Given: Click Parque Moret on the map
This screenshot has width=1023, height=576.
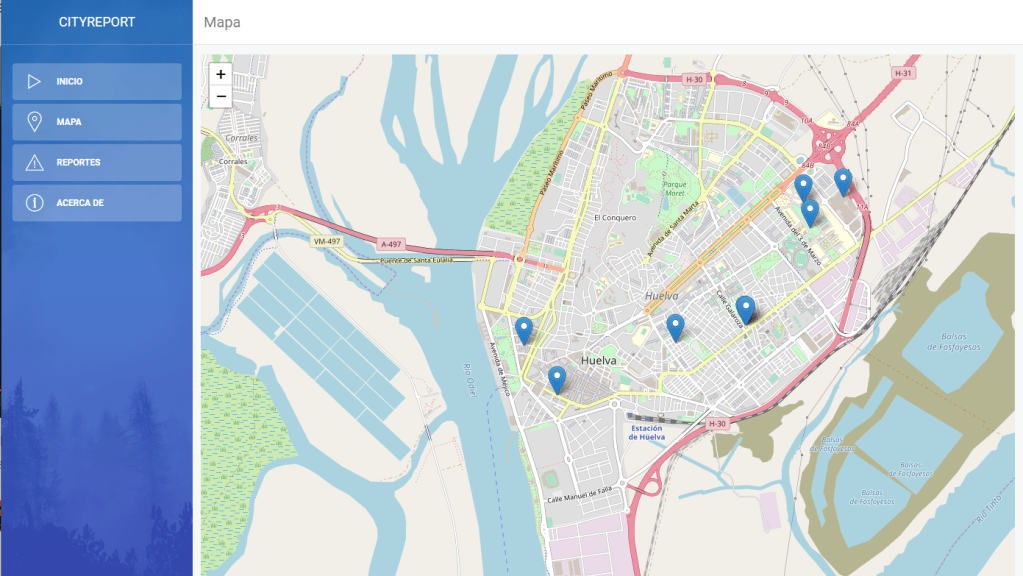Looking at the screenshot, I should coord(677,187).
